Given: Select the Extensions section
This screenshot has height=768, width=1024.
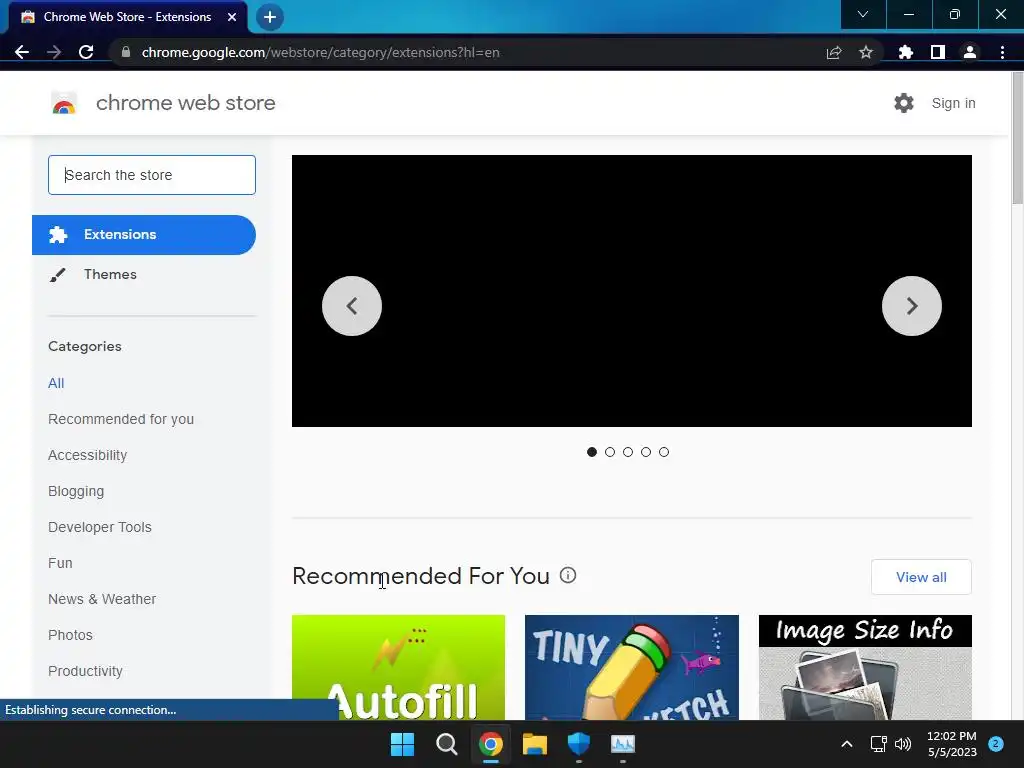Looking at the screenshot, I should tap(144, 234).
